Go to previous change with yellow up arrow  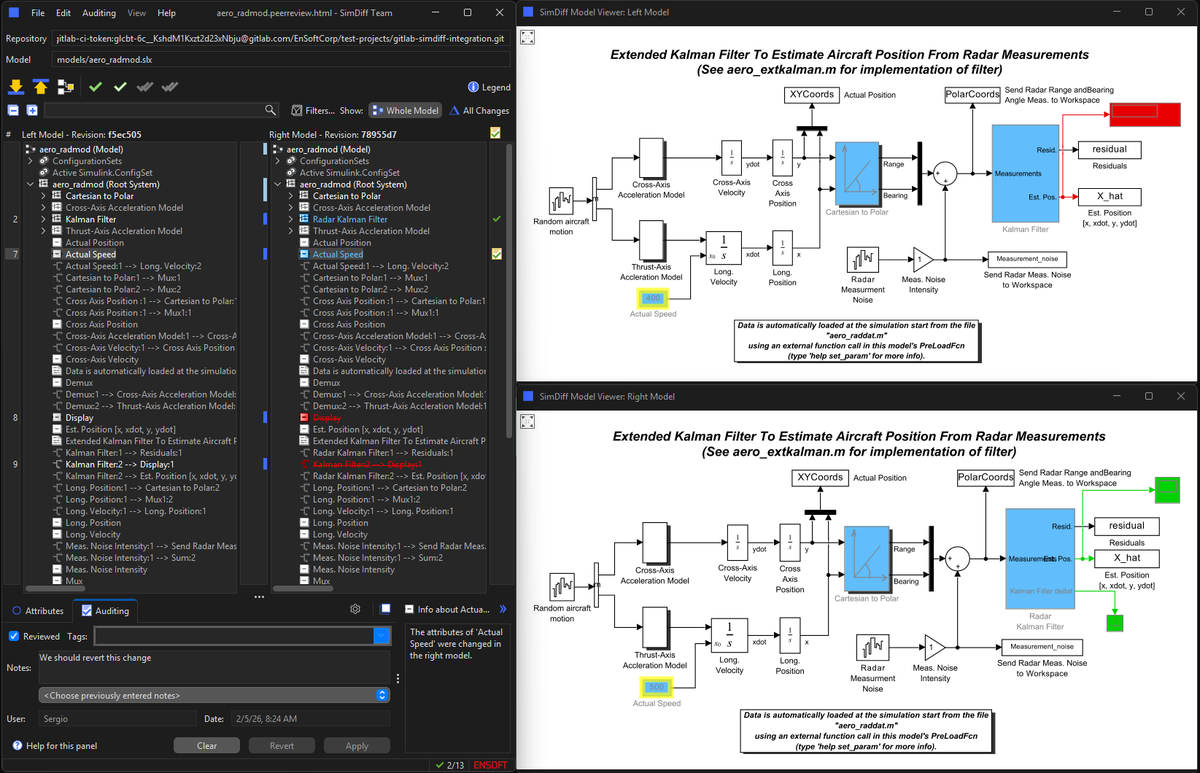click(x=41, y=87)
